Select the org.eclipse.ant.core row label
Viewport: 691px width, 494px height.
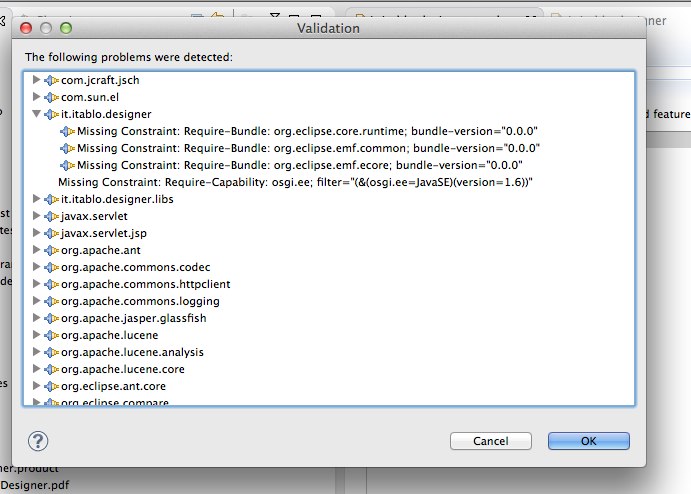click(113, 386)
